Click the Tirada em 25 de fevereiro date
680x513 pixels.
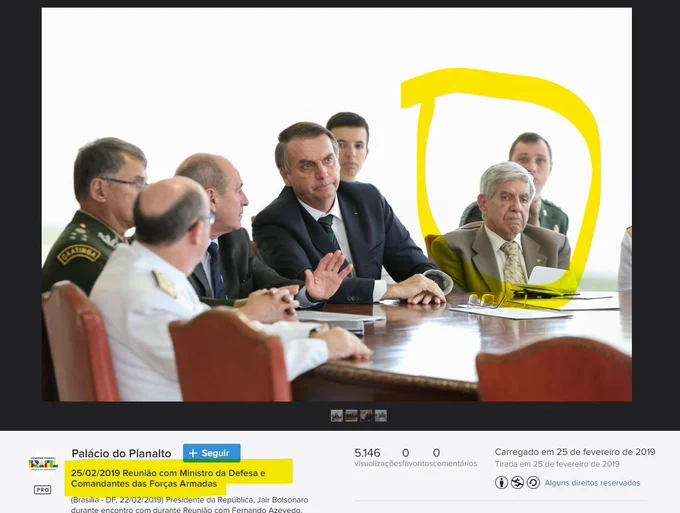[x=557, y=464]
